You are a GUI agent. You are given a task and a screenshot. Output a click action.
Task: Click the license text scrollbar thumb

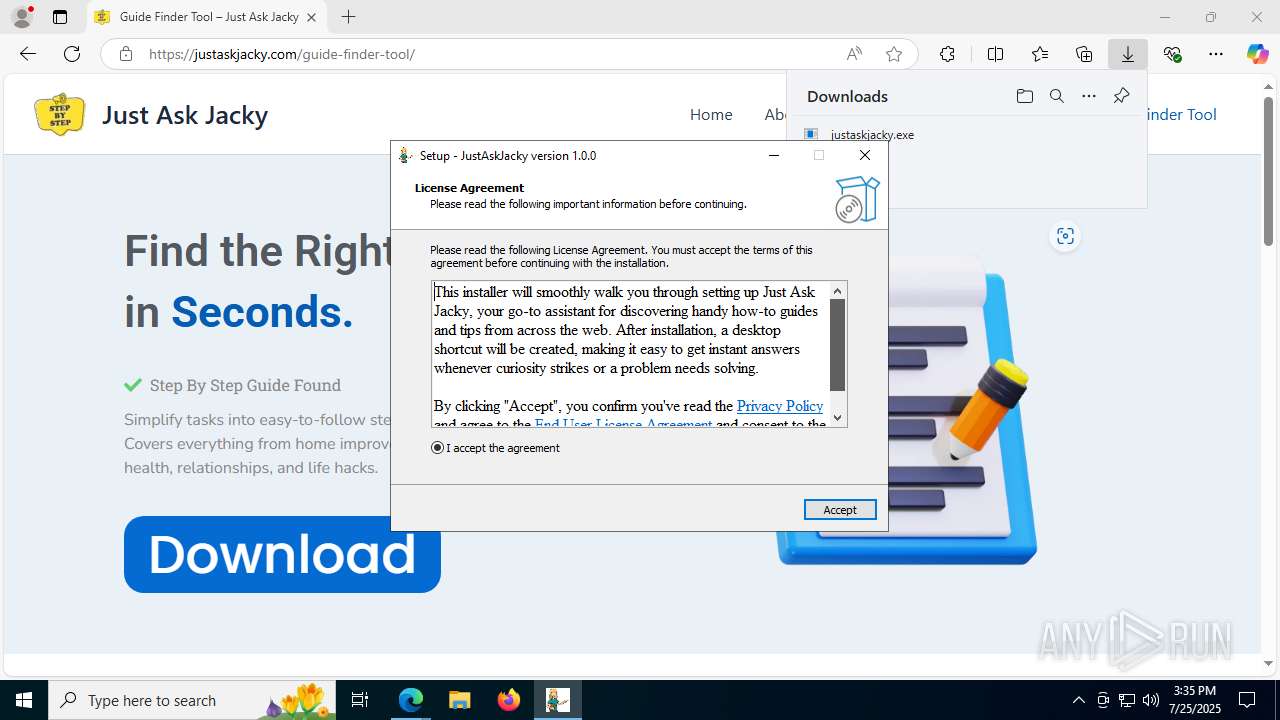[838, 345]
